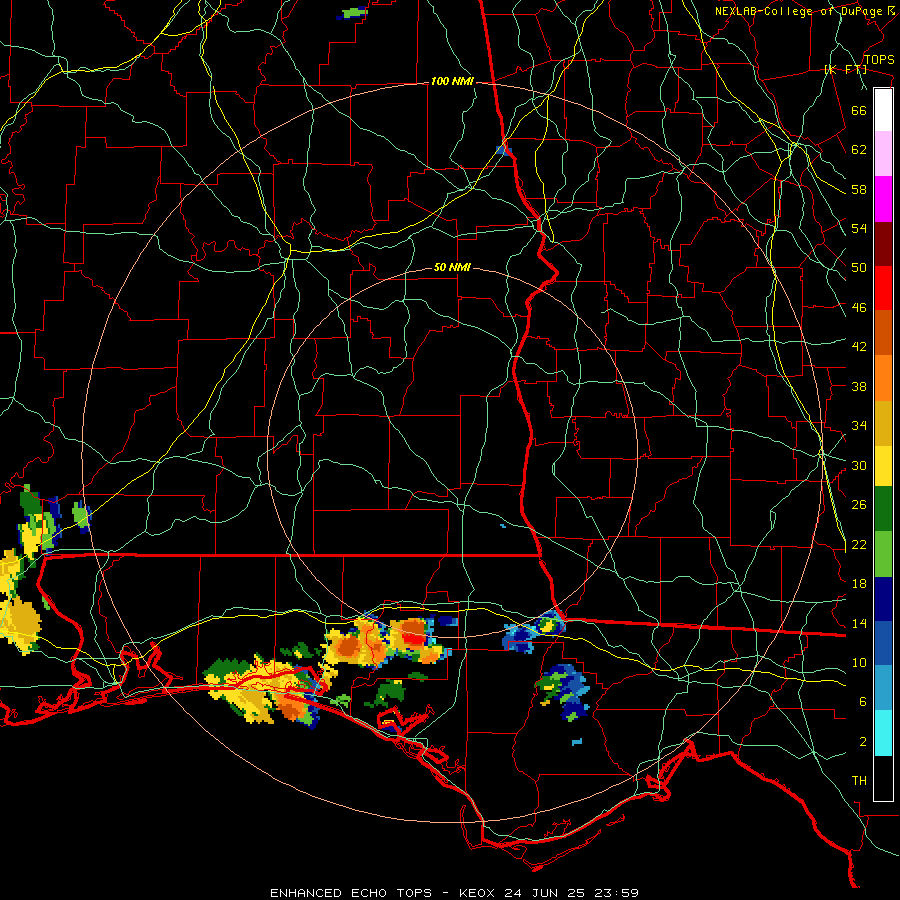This screenshot has width=900, height=900.
Task: Select the magenta color band in the legend
Action: point(883,199)
